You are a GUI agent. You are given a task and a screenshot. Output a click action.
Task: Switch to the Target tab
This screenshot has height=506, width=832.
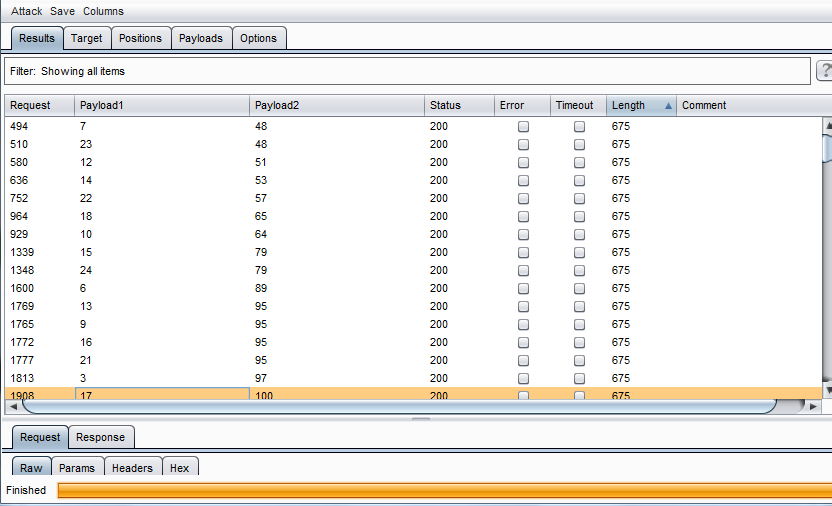(x=86, y=38)
